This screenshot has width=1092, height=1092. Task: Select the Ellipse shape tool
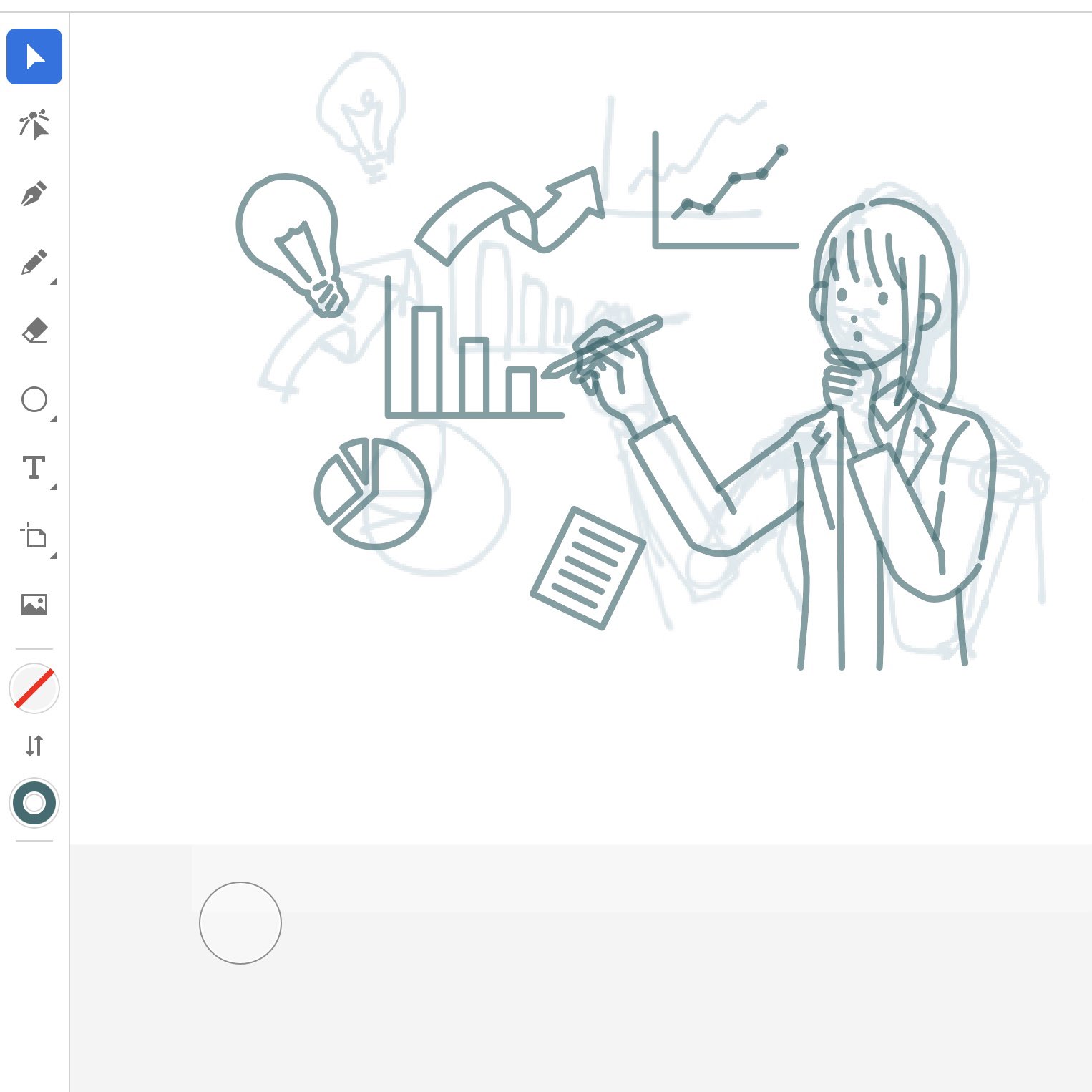coord(34,399)
